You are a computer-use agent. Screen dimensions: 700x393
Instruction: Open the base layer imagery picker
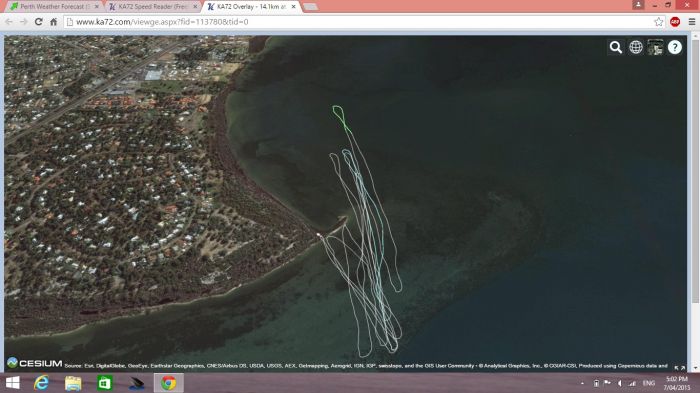(655, 47)
